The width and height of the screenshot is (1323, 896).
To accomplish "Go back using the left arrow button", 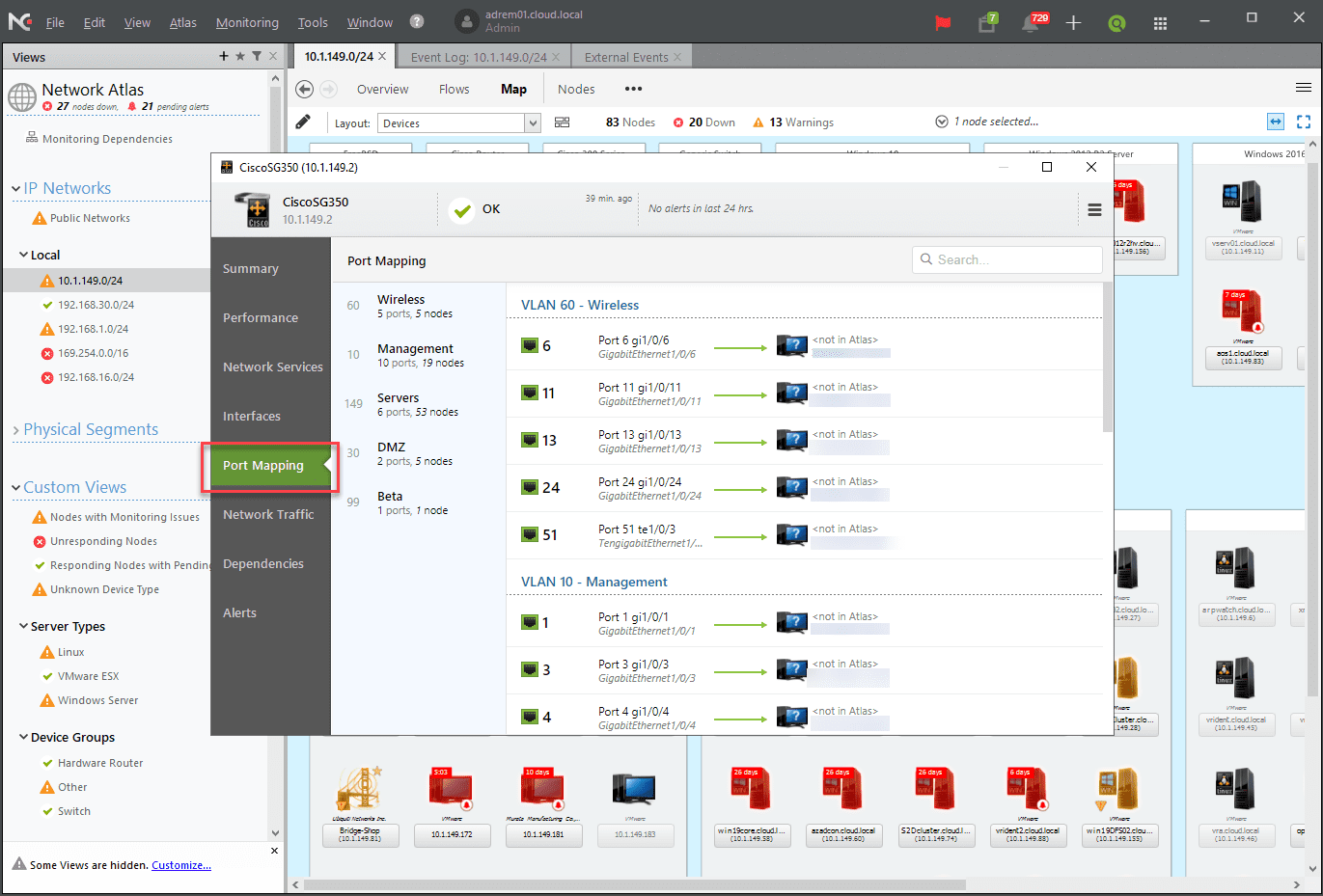I will pos(304,89).
